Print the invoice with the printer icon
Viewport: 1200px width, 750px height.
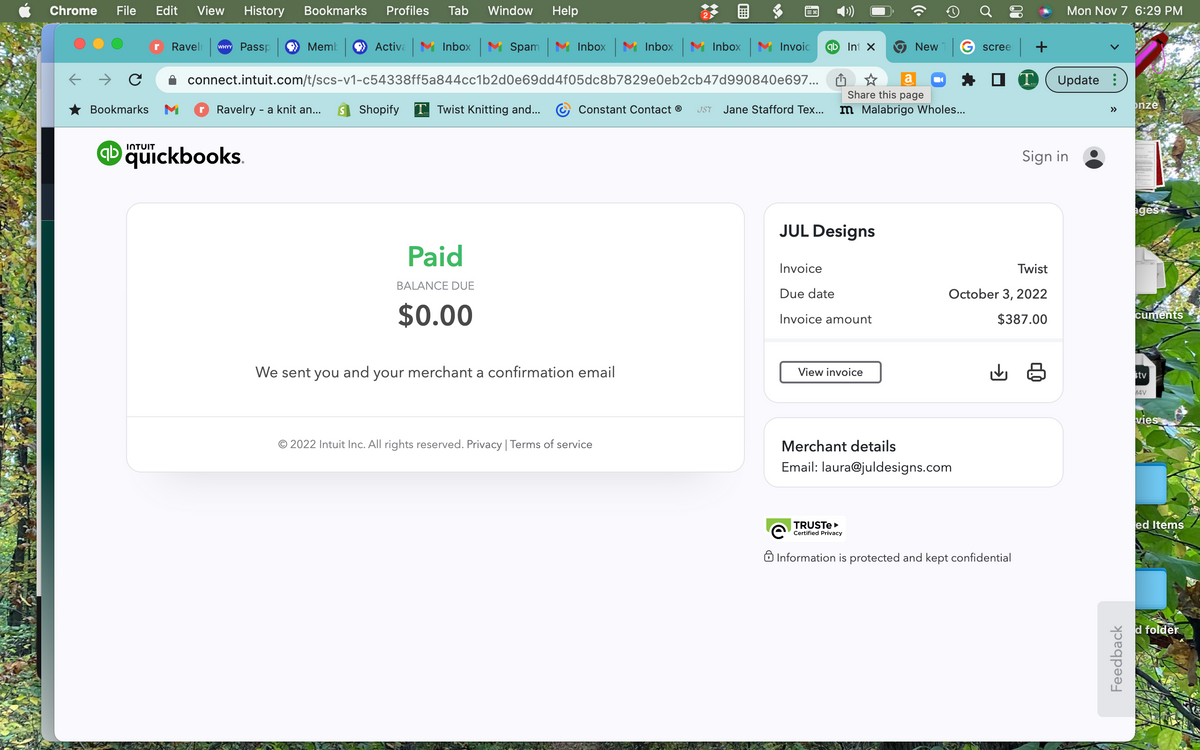click(1036, 373)
